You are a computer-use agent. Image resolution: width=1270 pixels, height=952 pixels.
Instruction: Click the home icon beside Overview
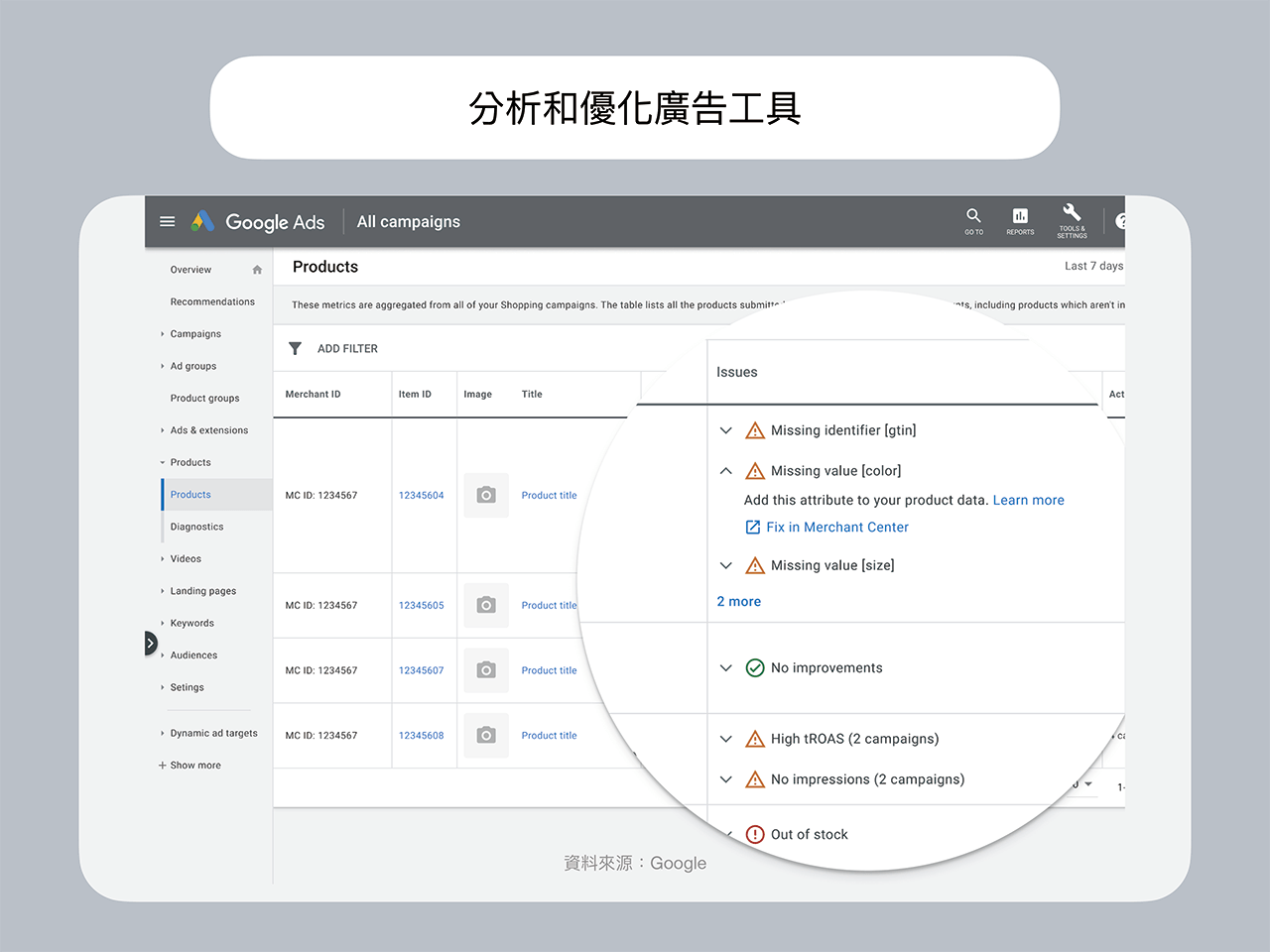257,270
